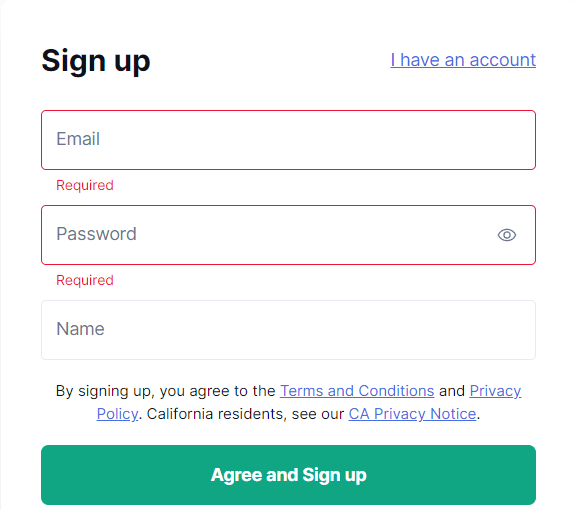
Task: Toggle password visibility with the eye icon
Action: [507, 235]
